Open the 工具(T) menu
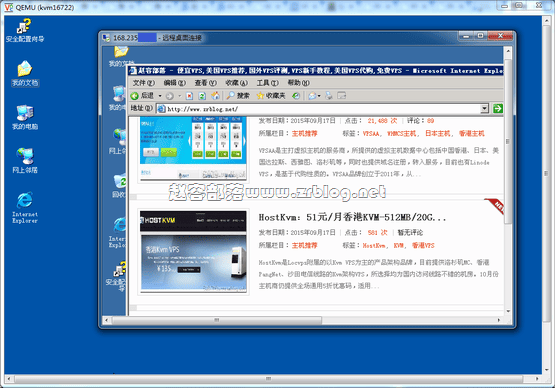Viewport: 555px width, 388px height. point(267,83)
